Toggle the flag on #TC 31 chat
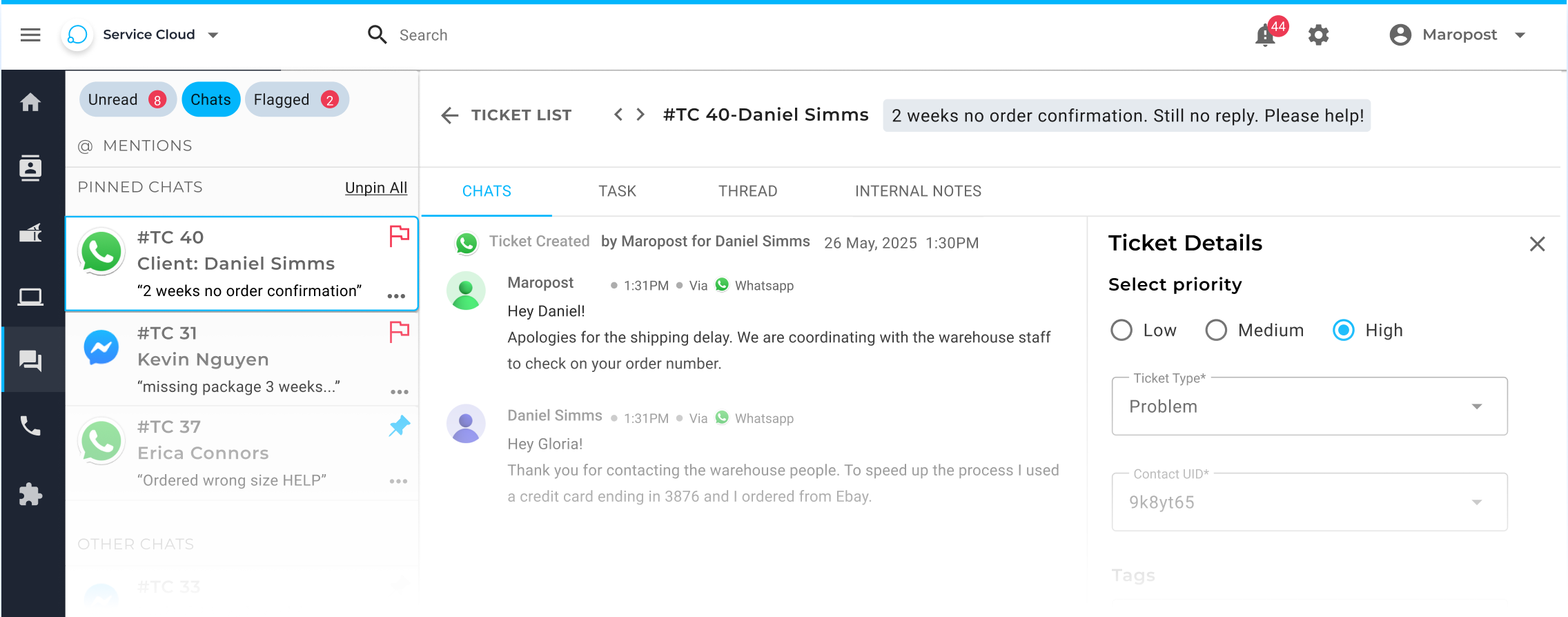The image size is (1568, 617). click(x=399, y=332)
